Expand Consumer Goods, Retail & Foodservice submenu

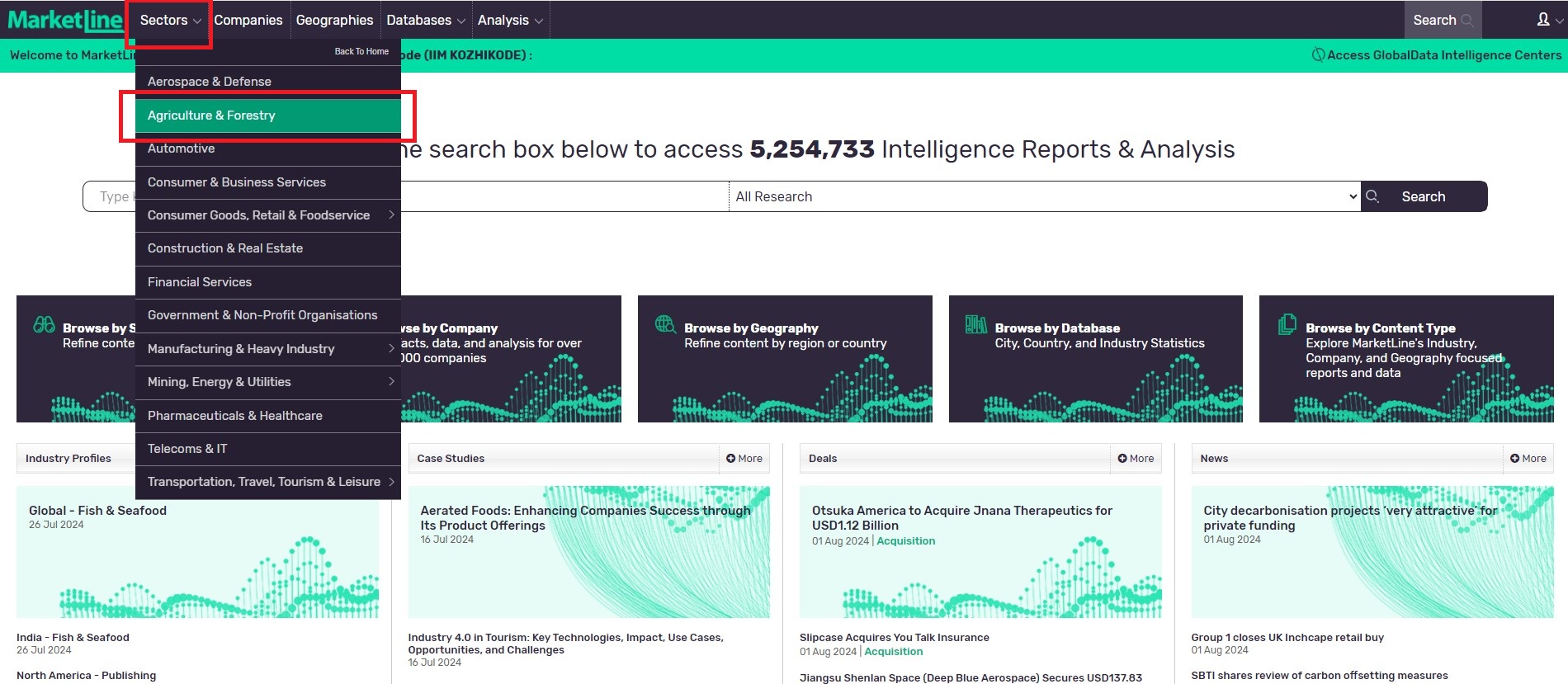[x=391, y=215]
